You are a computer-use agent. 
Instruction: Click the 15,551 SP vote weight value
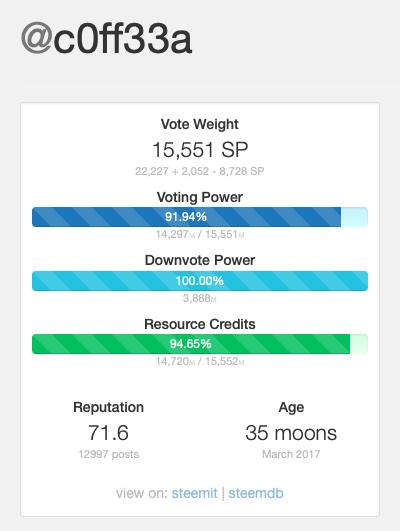coord(200,150)
